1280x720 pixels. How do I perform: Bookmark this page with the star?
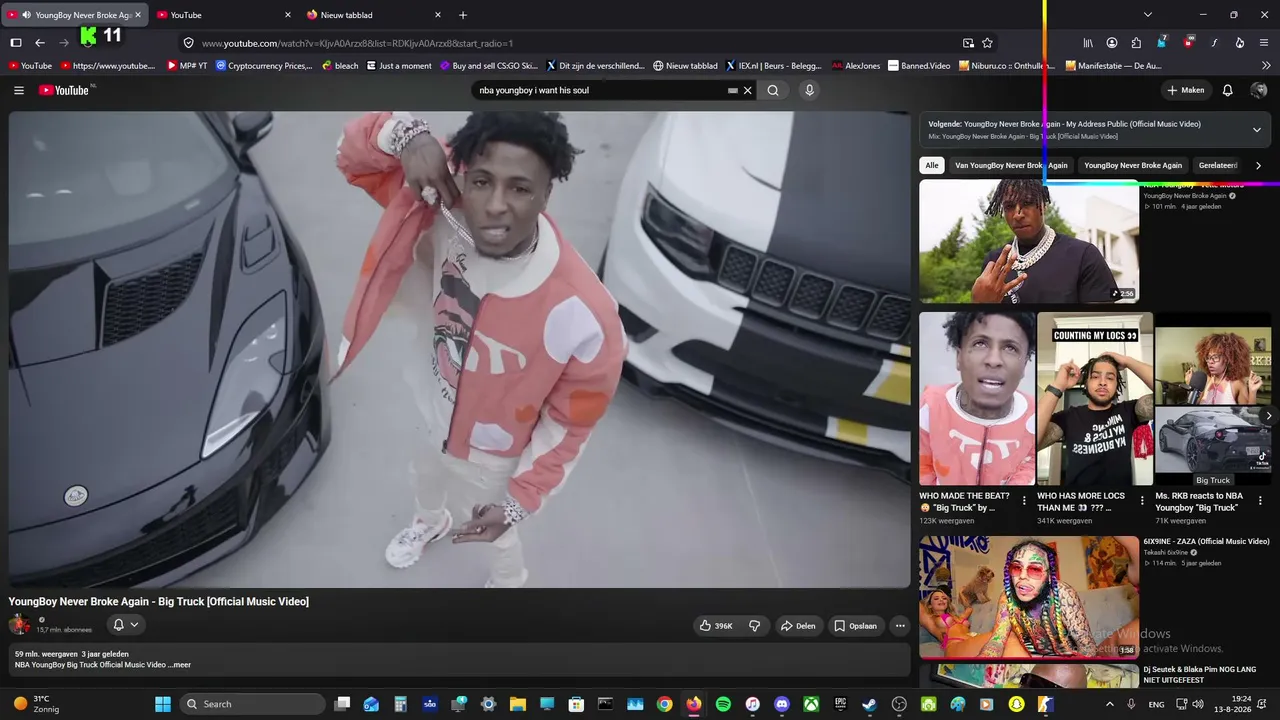point(987,43)
